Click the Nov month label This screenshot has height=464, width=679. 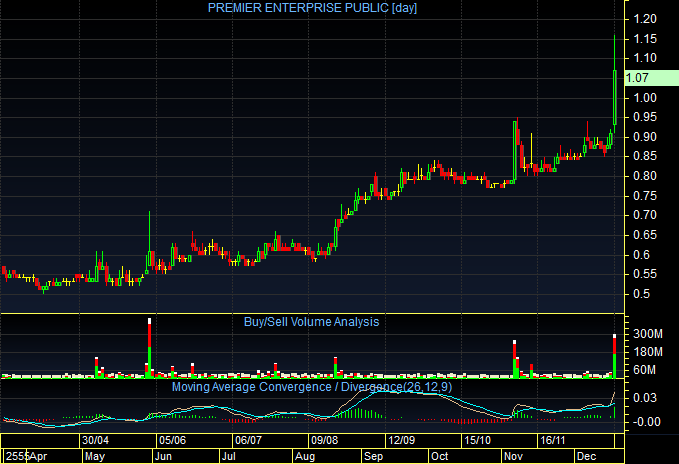click(x=514, y=456)
